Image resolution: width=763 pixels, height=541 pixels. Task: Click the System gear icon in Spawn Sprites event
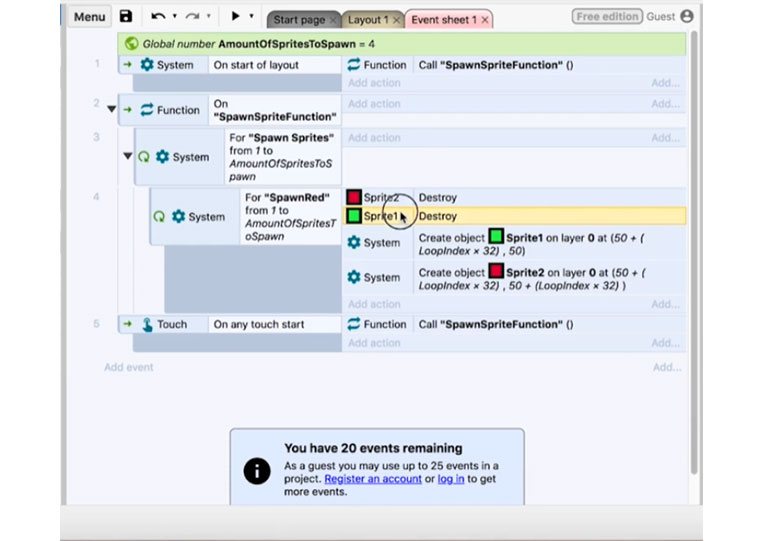pyautogui.click(x=163, y=157)
